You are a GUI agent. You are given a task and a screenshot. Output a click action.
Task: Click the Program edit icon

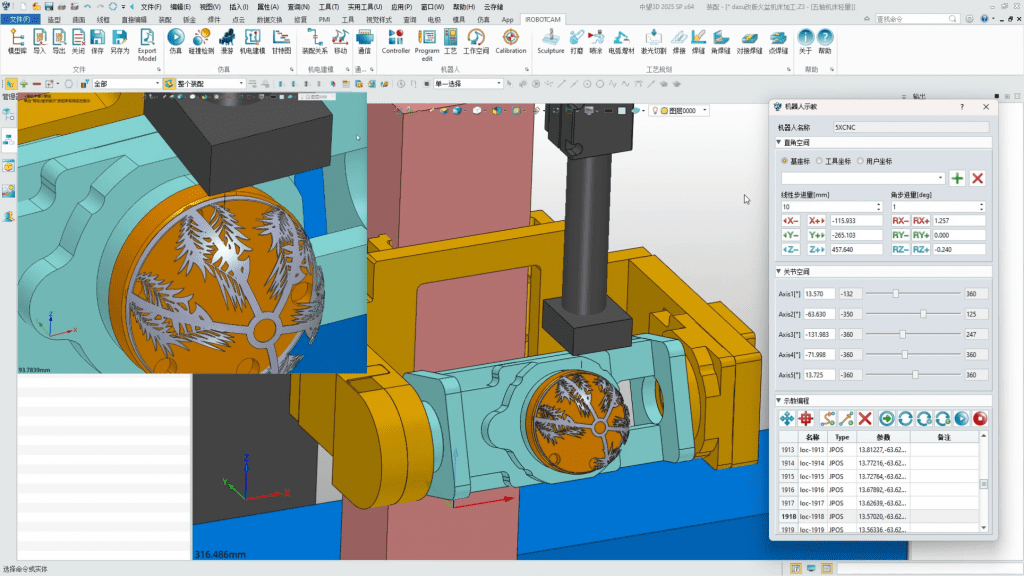click(x=427, y=38)
